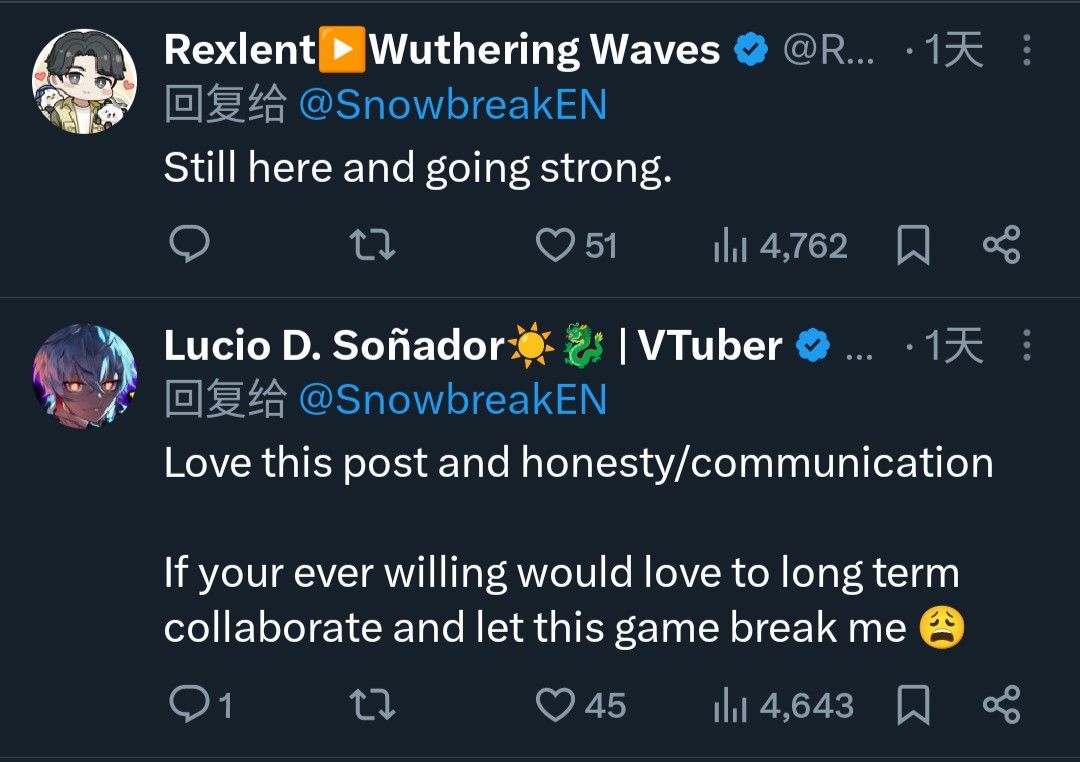Reply to Lucio D. Soñador's tweet

tap(188, 705)
